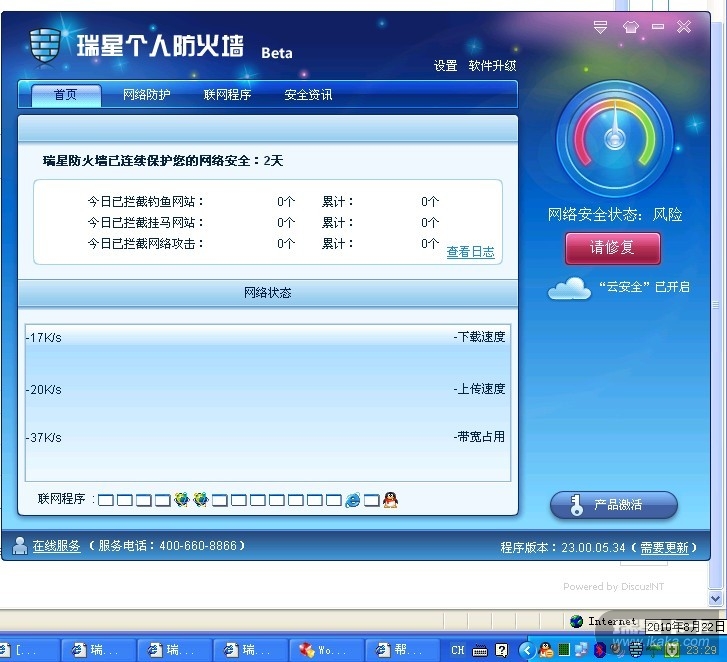Click the system clock showing 23:29
Viewport: 727px width, 662px height.
point(701,650)
